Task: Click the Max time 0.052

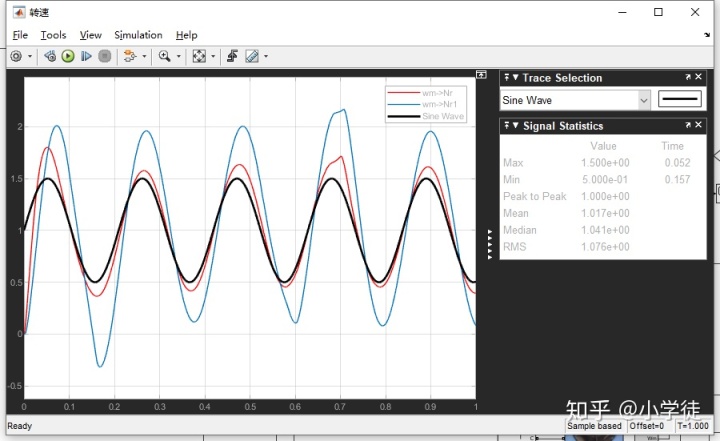Action: pyautogui.click(x=677, y=163)
